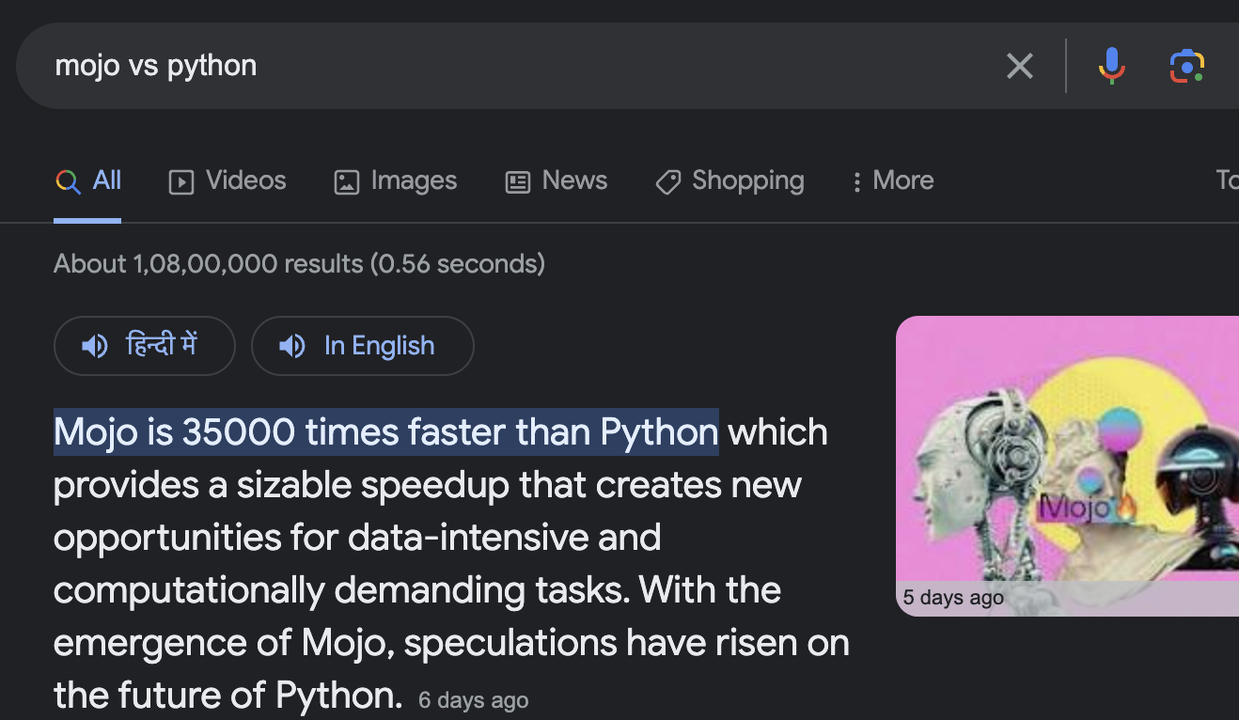Image resolution: width=1239 pixels, height=720 pixels.
Task: Open the Mojo robot thumbnail image
Action: 1067,465
